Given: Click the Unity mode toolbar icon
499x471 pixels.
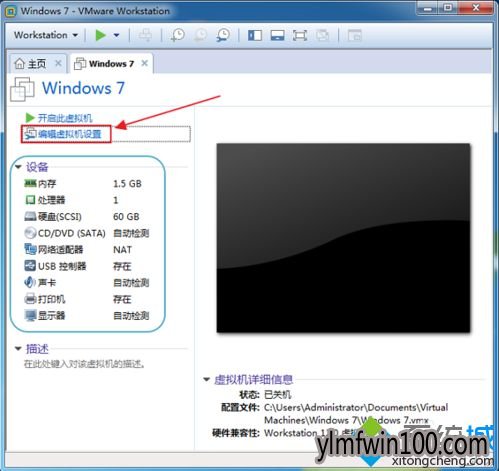Looking at the screenshot, I should point(322,35).
